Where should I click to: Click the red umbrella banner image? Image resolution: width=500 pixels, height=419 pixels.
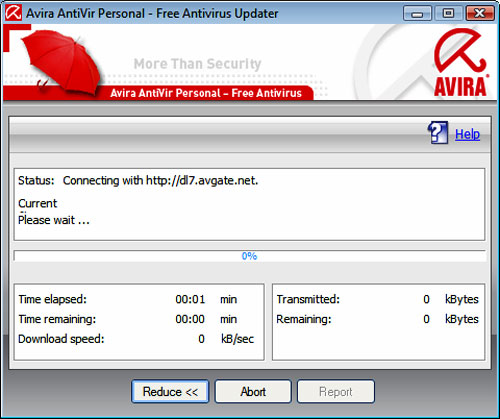(62, 62)
